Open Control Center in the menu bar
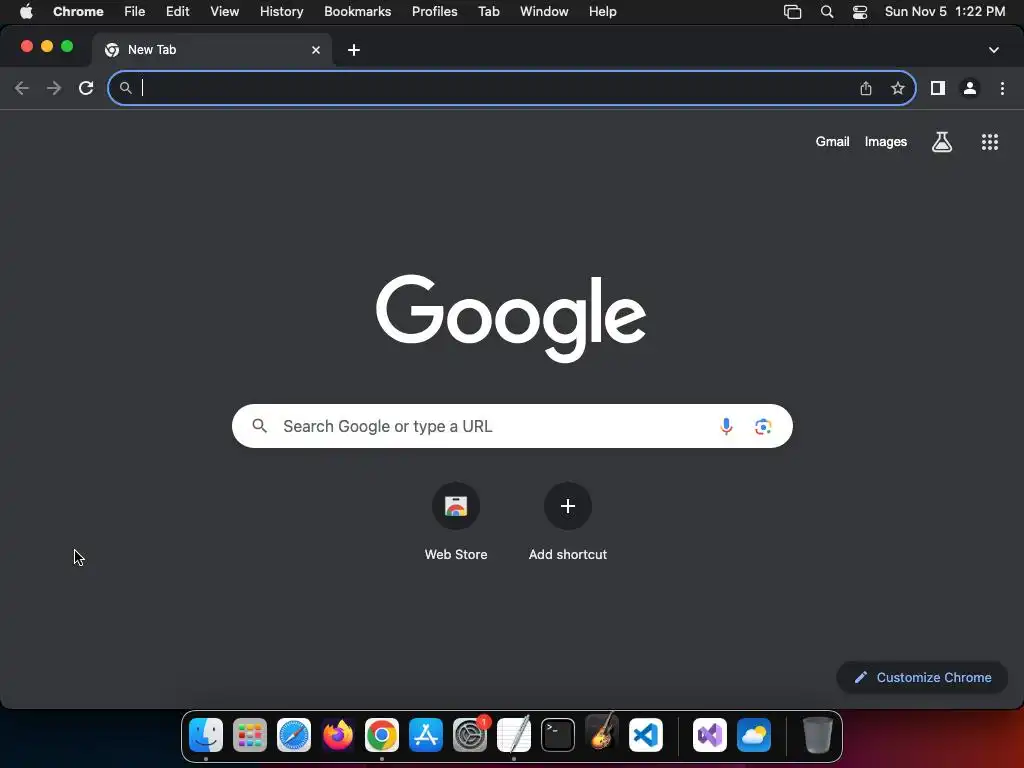The height and width of the screenshot is (768, 1024). [x=860, y=12]
